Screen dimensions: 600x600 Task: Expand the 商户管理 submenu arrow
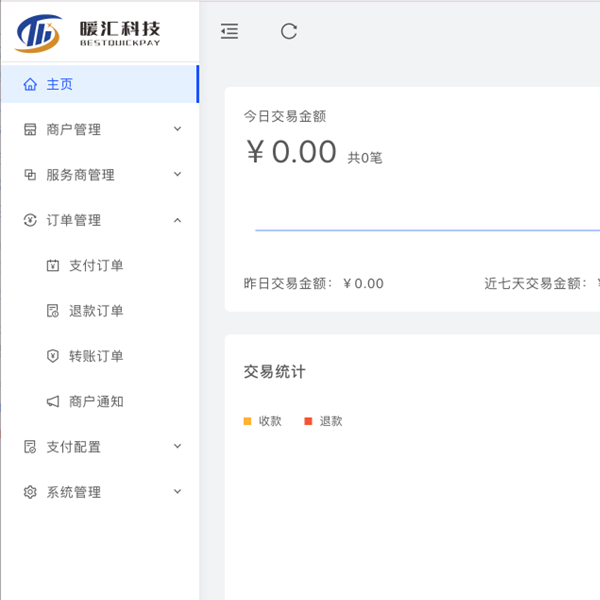[177, 129]
